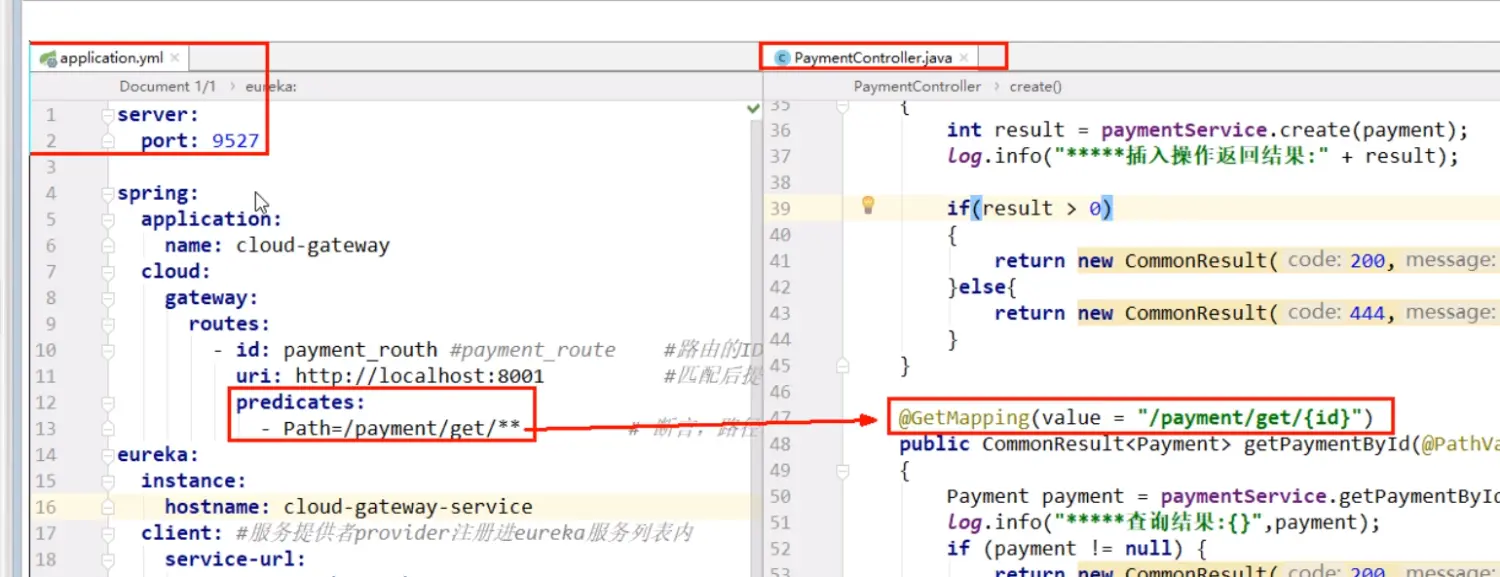Click line number 39 in PaymentController gutter

point(780,208)
